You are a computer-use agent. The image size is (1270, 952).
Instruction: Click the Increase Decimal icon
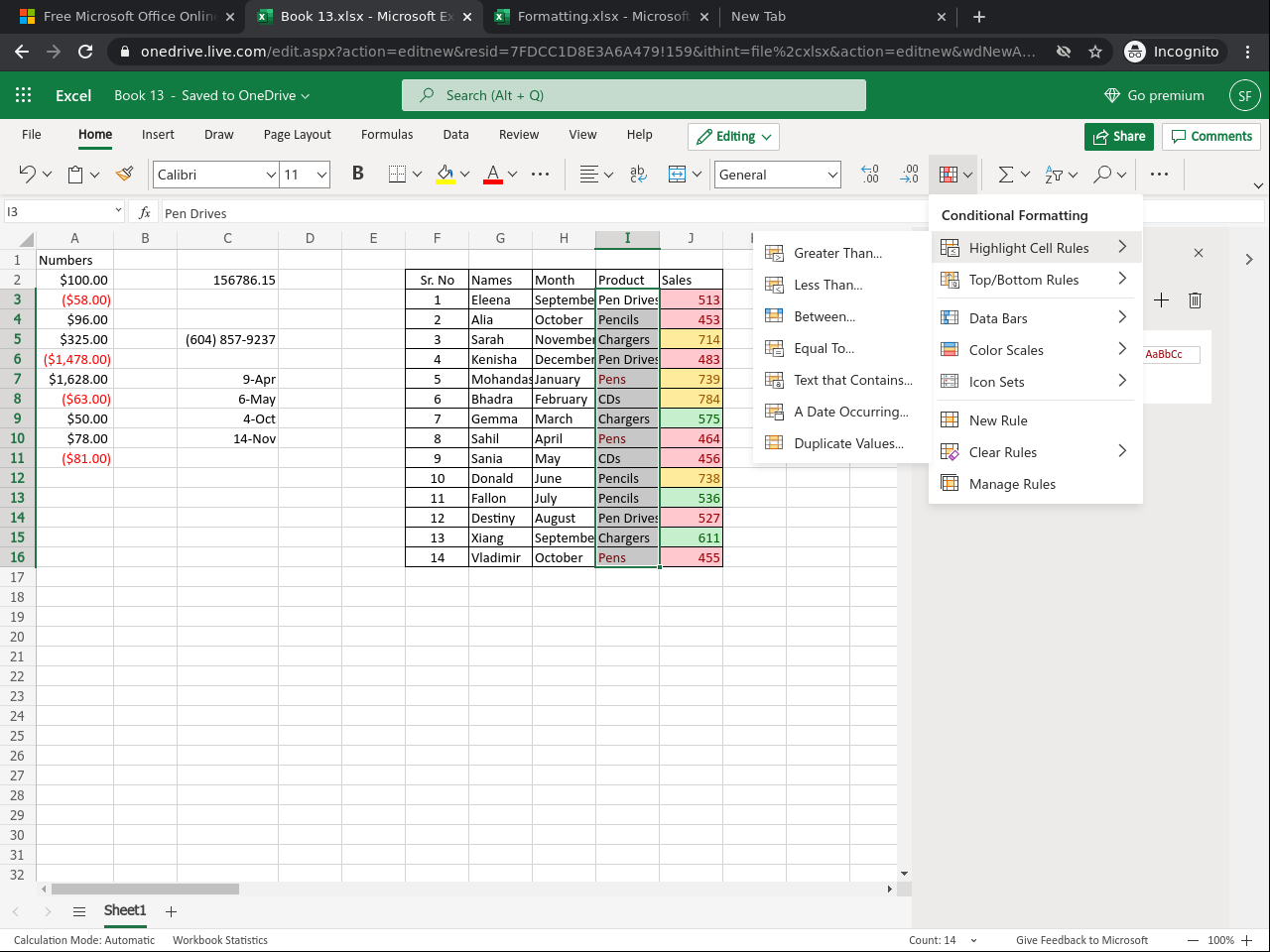click(909, 175)
